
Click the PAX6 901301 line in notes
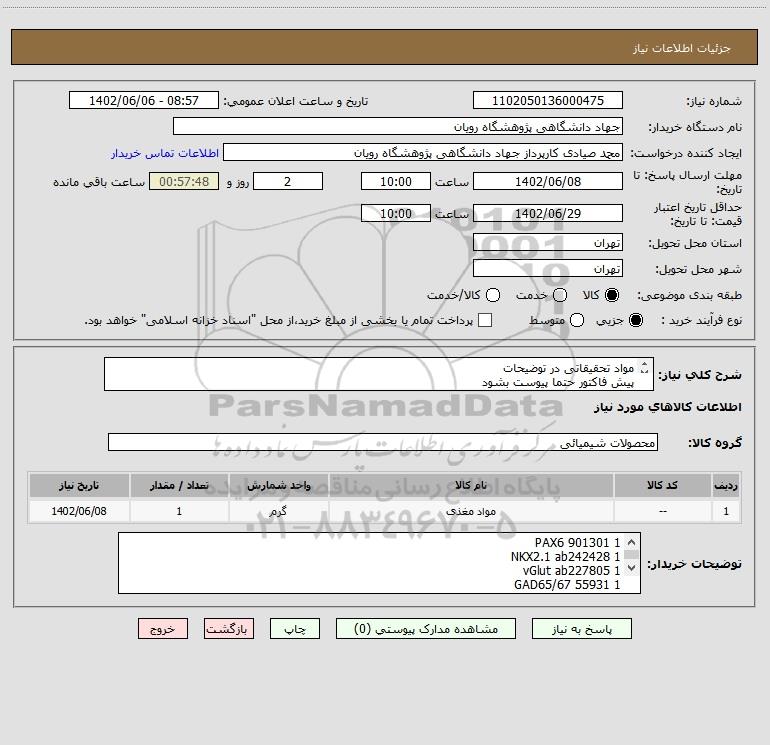click(578, 542)
